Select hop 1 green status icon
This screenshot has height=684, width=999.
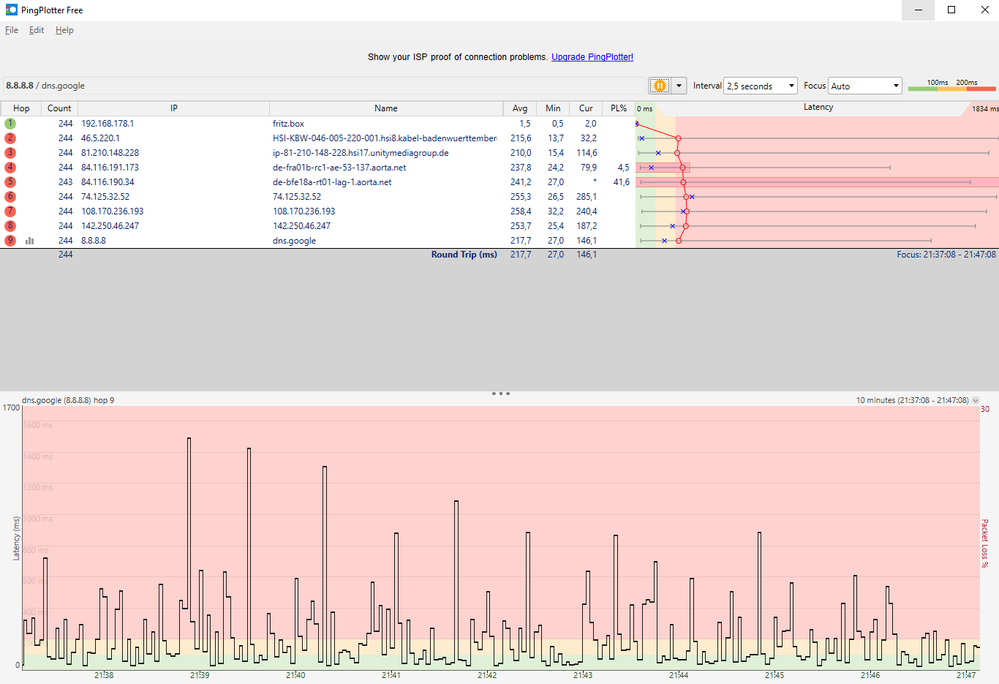[10, 124]
